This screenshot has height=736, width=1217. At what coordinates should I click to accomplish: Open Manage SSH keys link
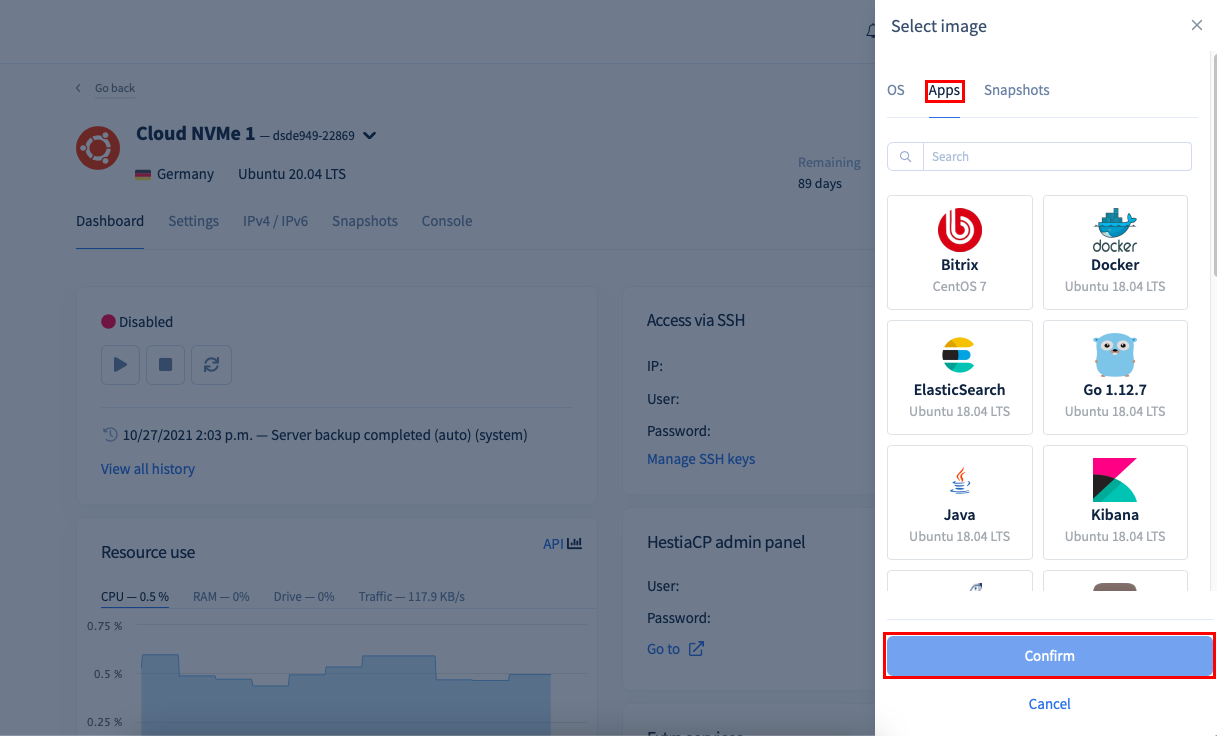coord(701,459)
